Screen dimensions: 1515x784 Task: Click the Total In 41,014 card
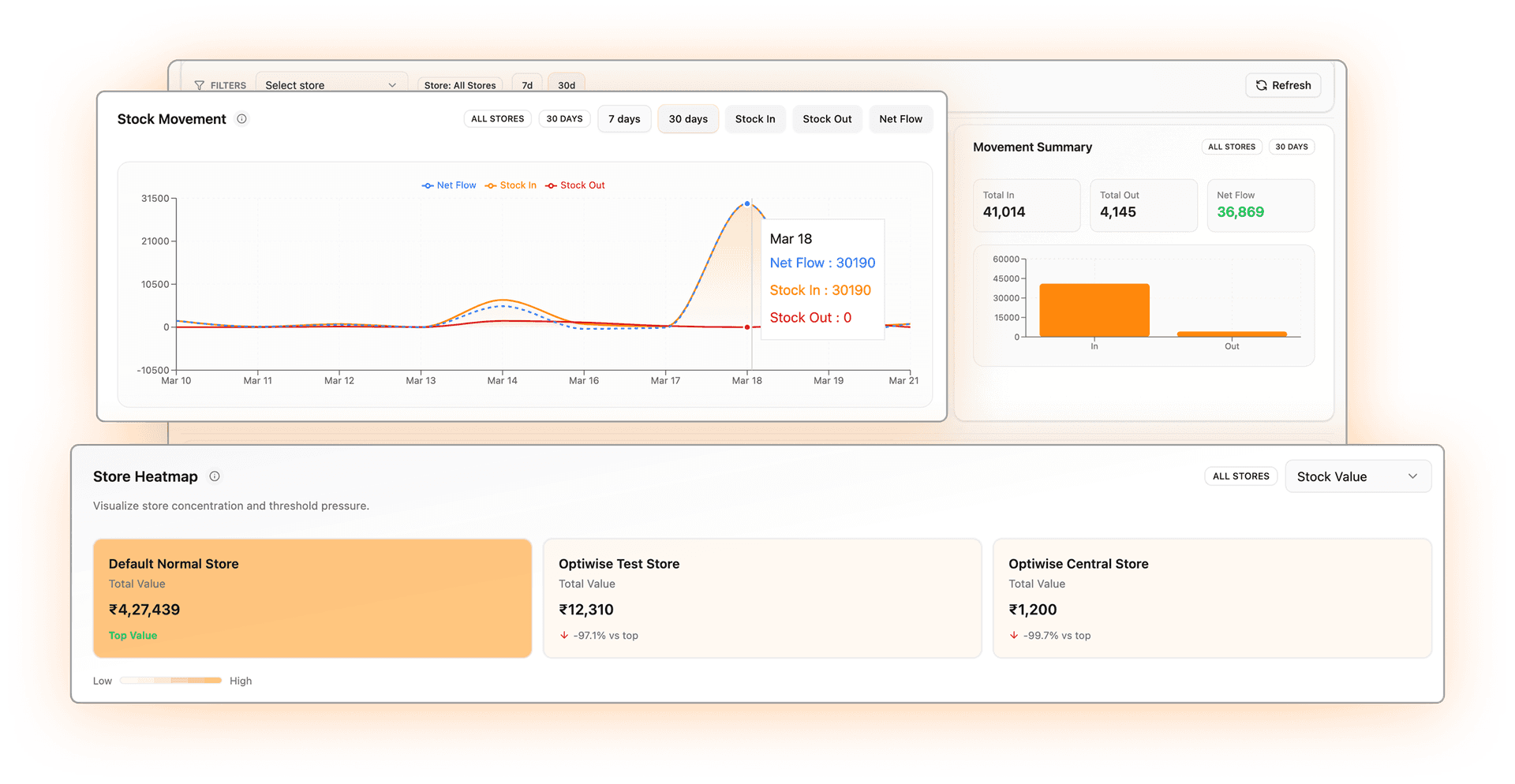pos(1027,205)
